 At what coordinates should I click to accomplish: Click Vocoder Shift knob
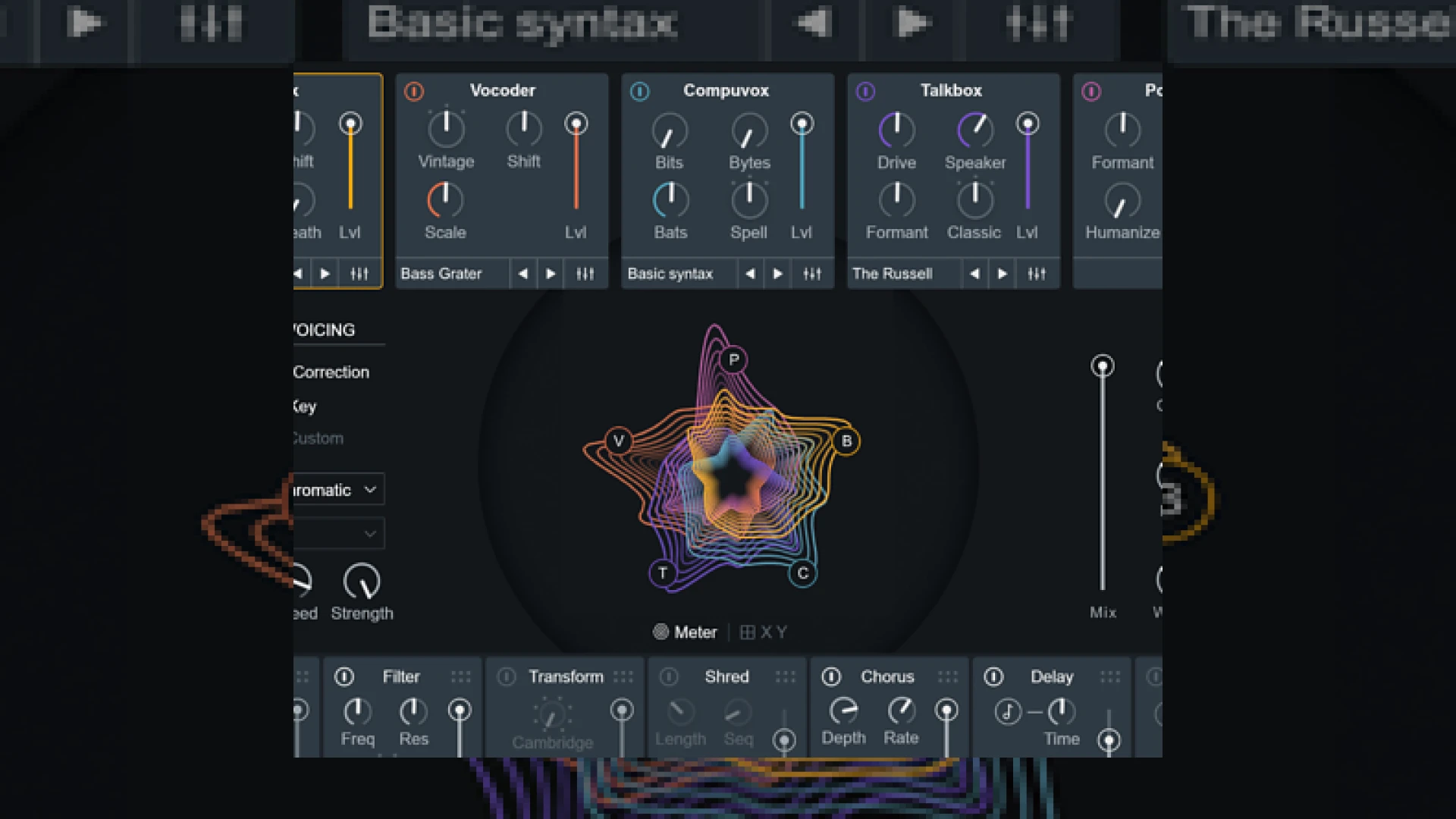tap(524, 128)
